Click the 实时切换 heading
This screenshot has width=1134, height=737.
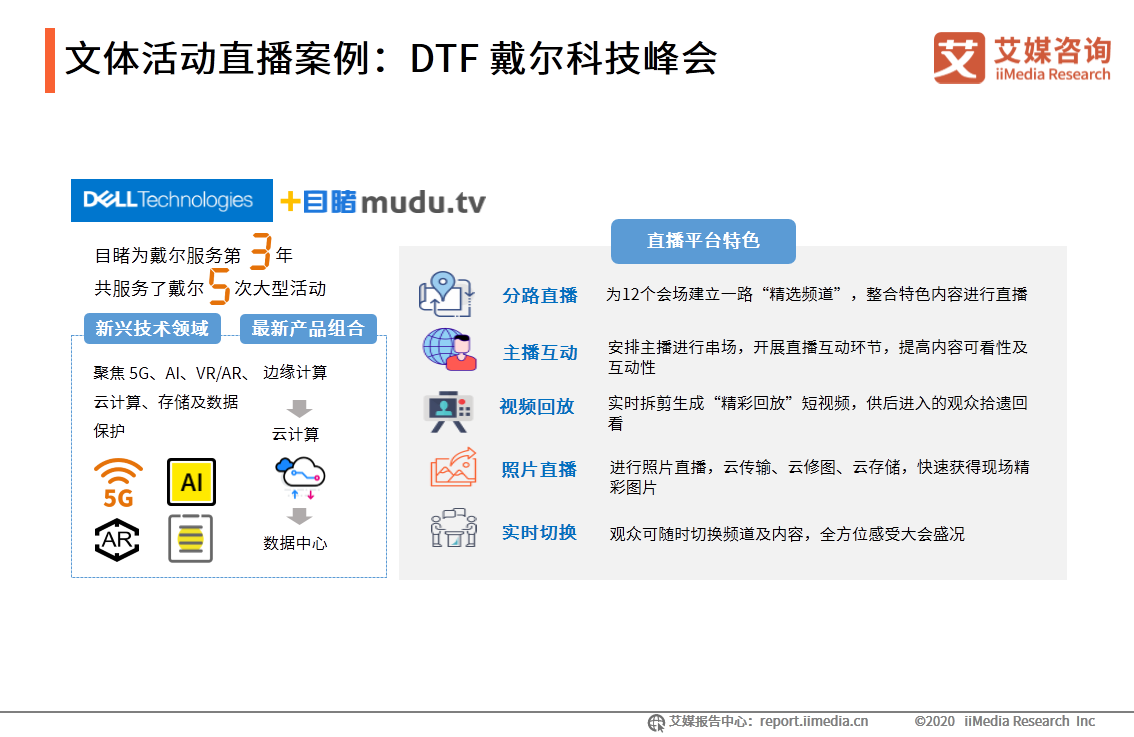click(539, 532)
